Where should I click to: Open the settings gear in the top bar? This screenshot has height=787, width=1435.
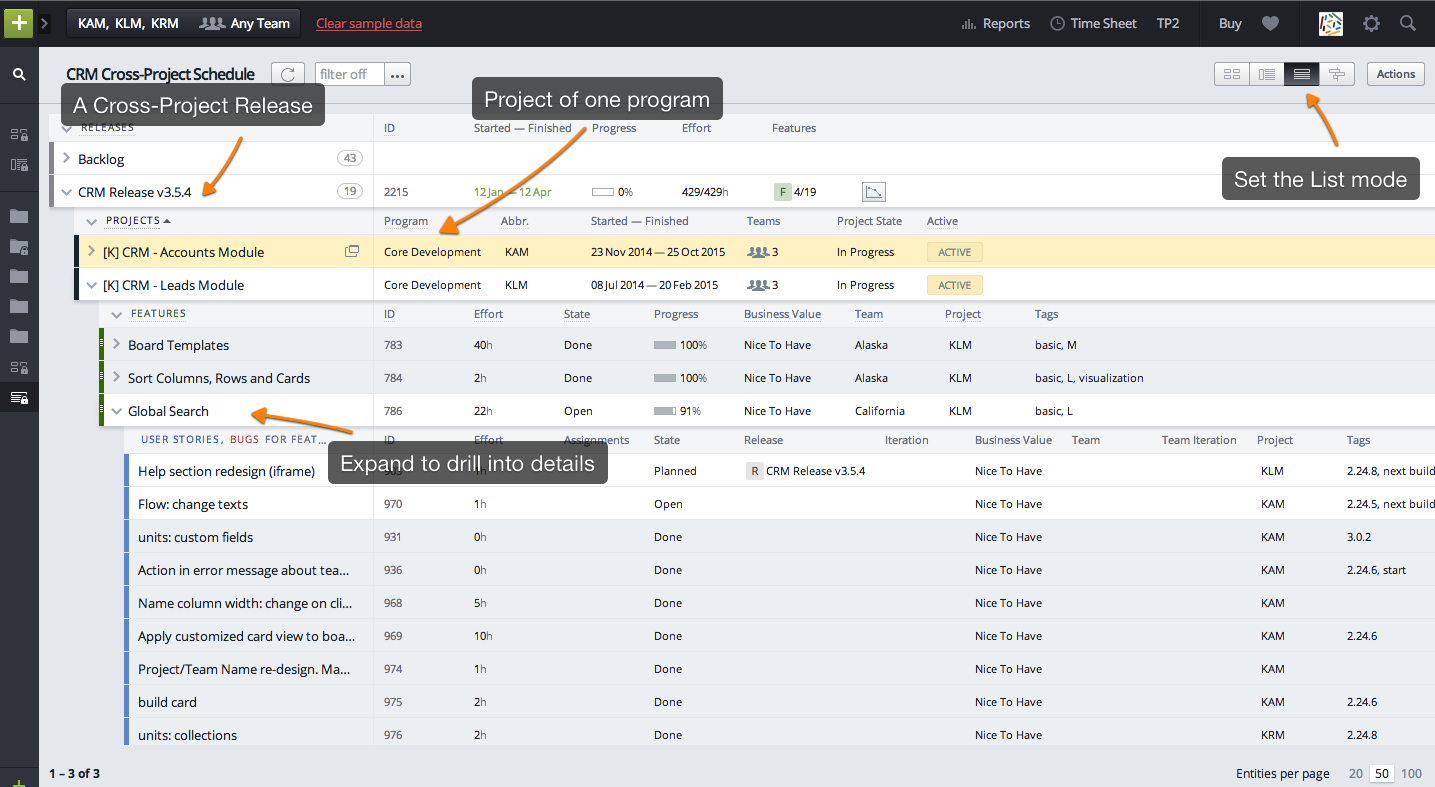[1371, 22]
